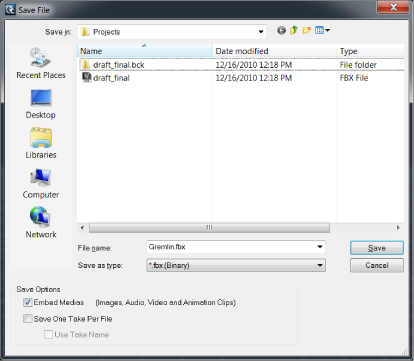The width and height of the screenshot is (414, 361).
Task: Click the Save button
Action: (x=377, y=248)
